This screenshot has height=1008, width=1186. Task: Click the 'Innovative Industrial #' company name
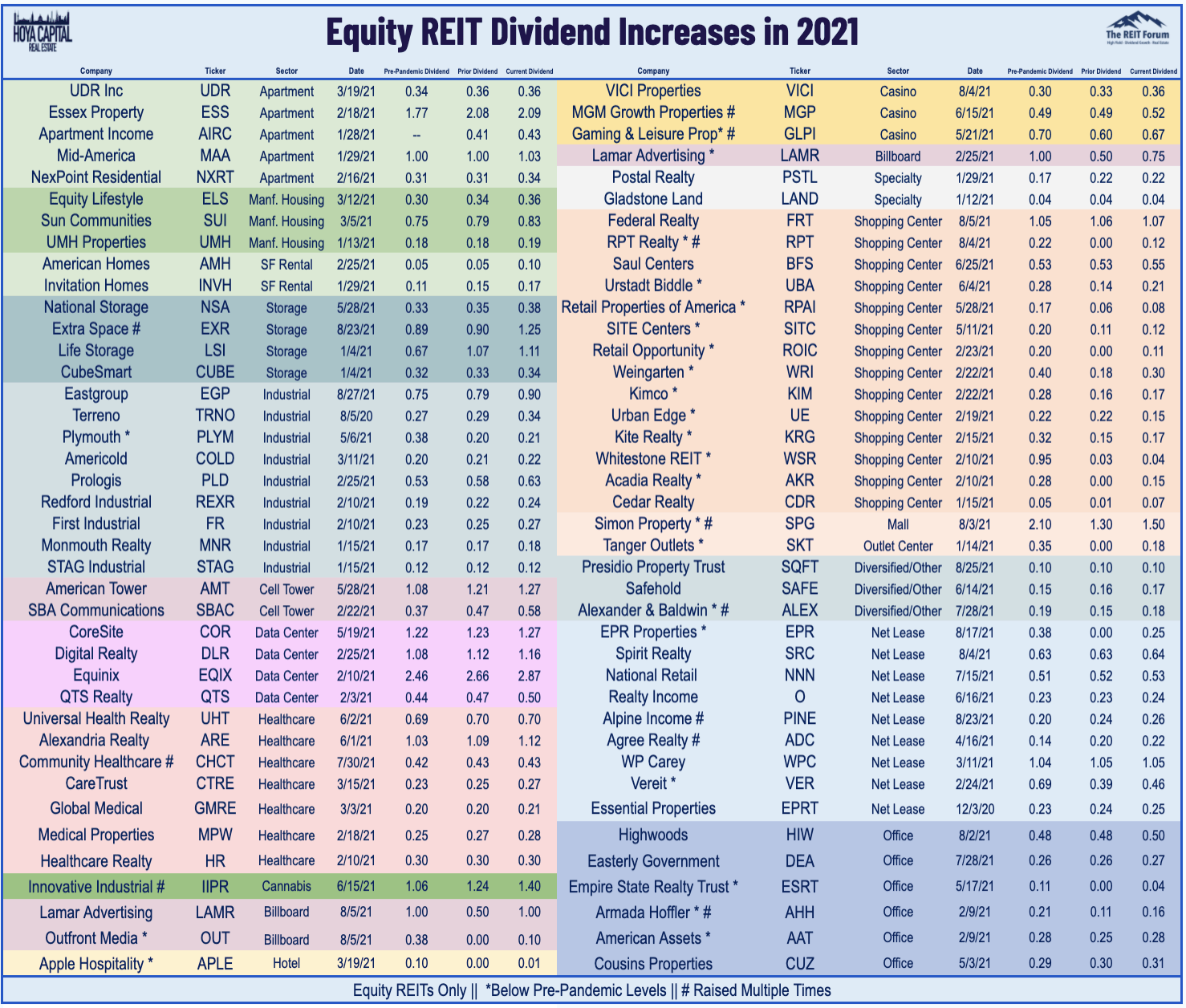coord(96,887)
